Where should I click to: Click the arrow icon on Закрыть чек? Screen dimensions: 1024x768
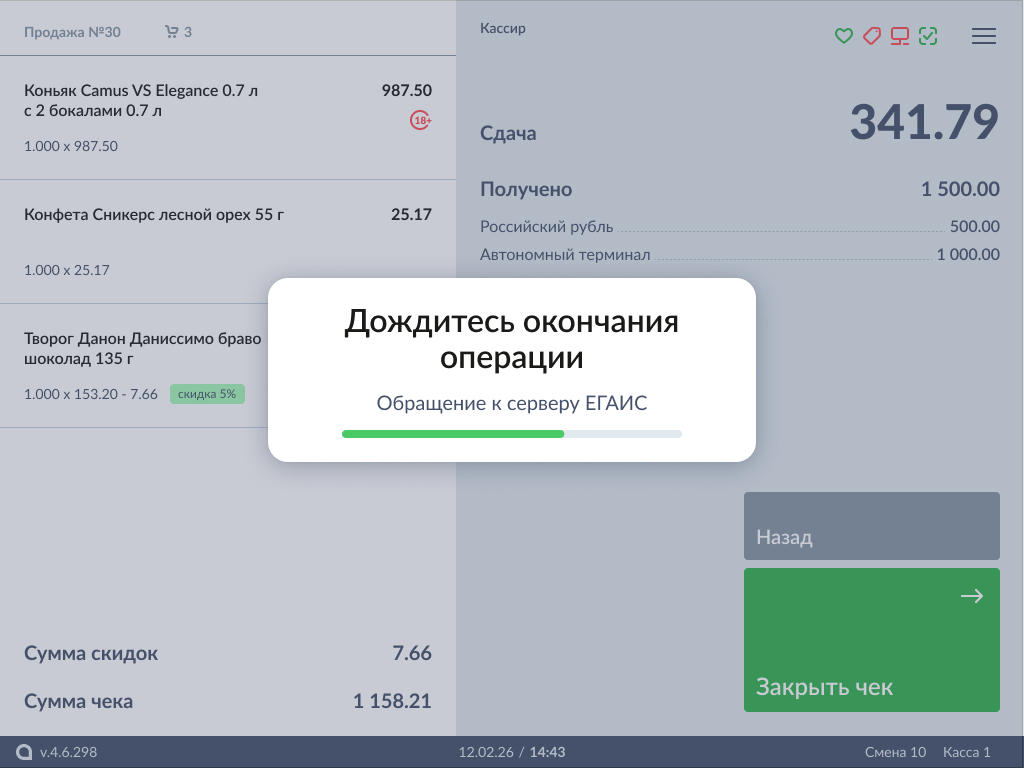[x=971, y=597]
